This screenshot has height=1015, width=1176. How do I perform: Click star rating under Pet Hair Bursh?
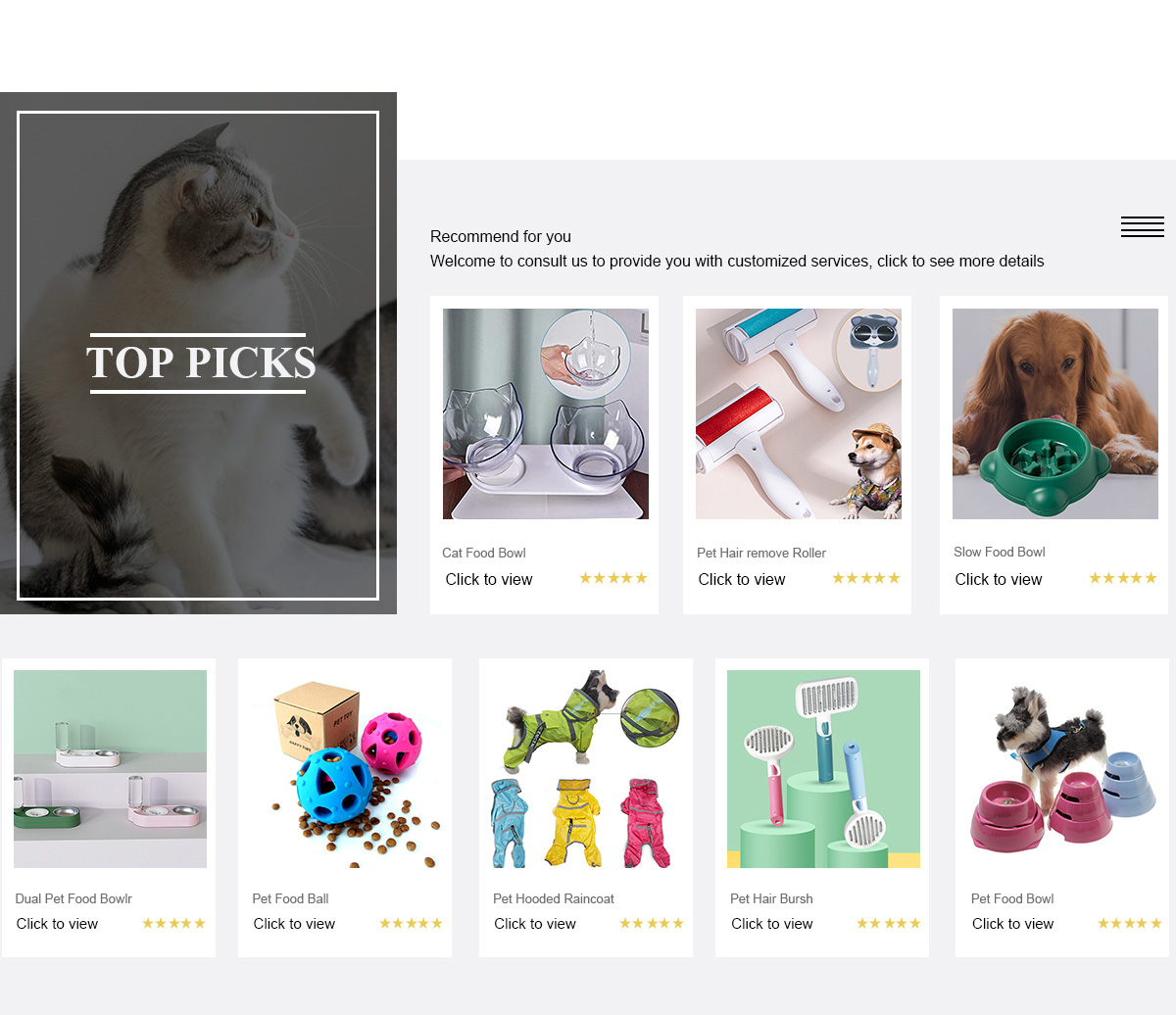click(x=889, y=923)
